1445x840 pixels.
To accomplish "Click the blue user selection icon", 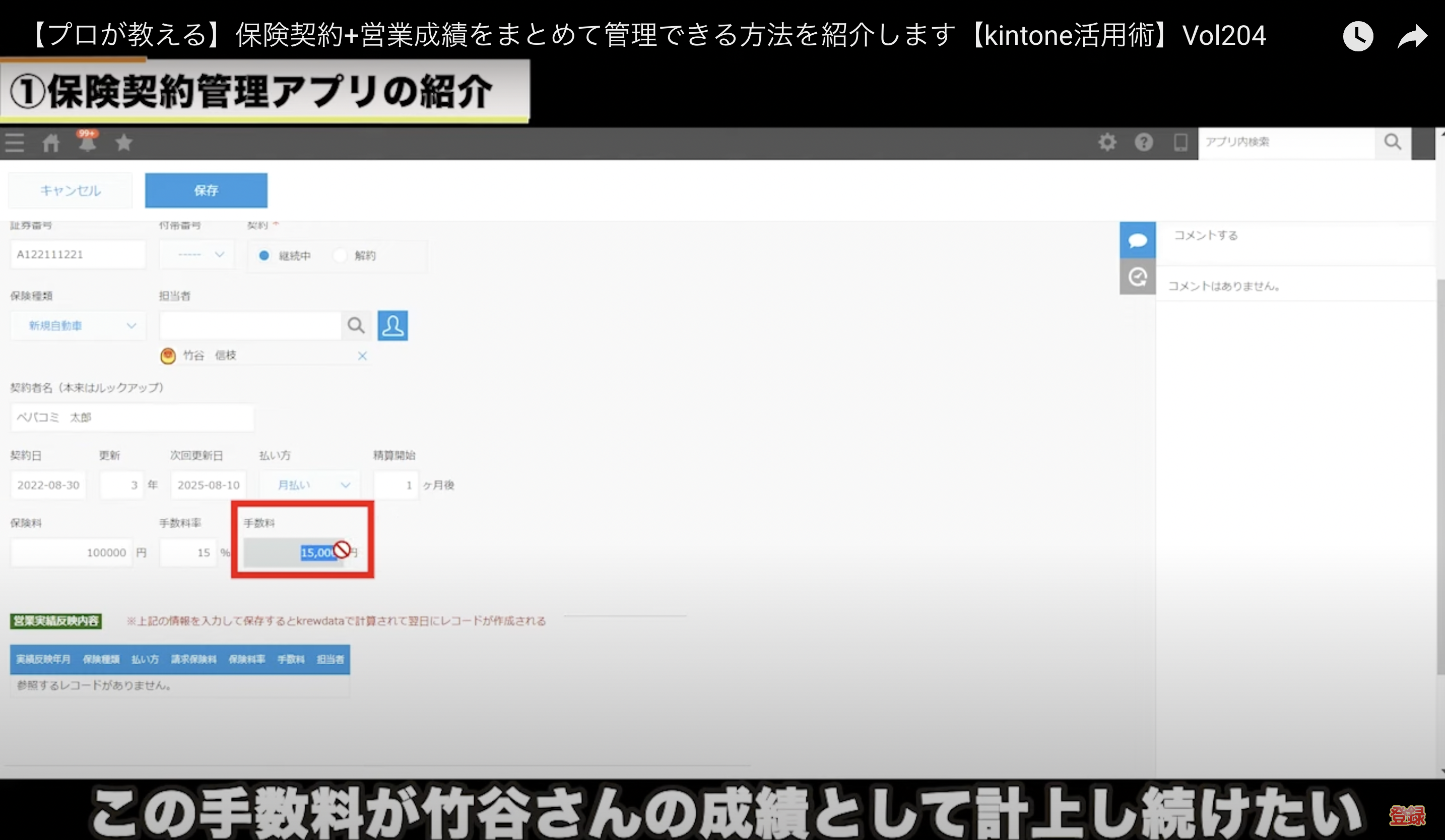I will [x=393, y=325].
